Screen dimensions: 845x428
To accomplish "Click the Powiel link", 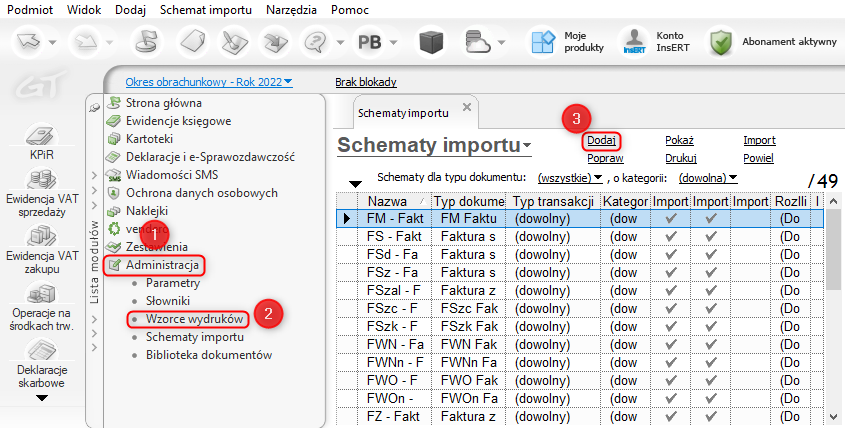I will (758, 158).
